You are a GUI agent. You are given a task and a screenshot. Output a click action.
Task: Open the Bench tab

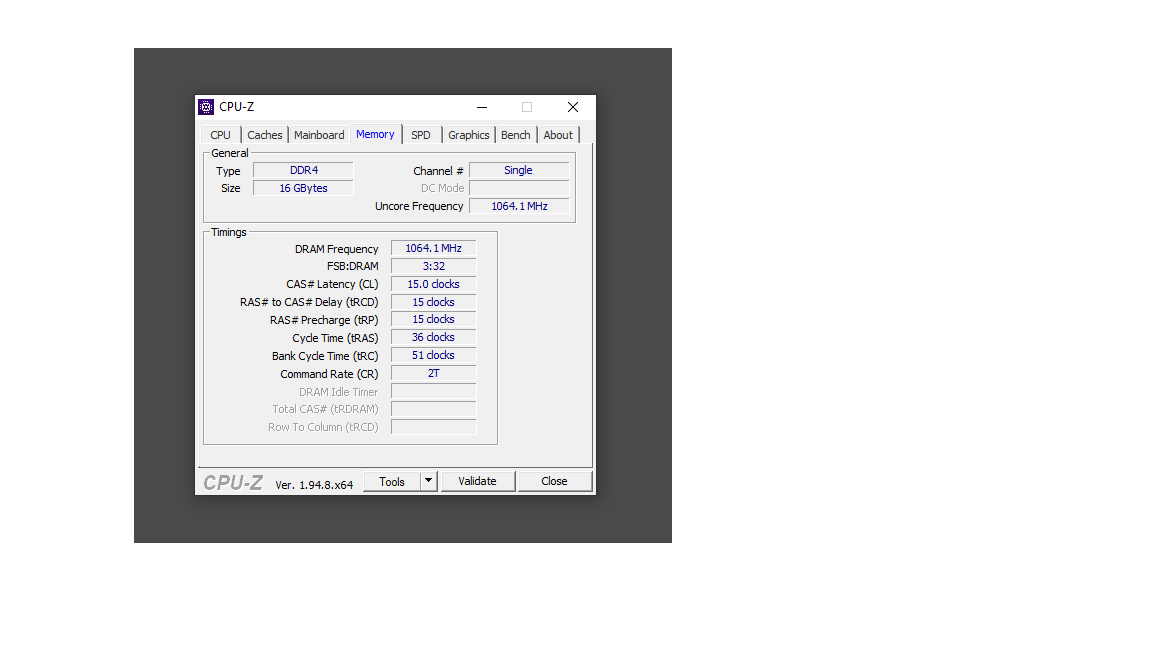pos(516,135)
